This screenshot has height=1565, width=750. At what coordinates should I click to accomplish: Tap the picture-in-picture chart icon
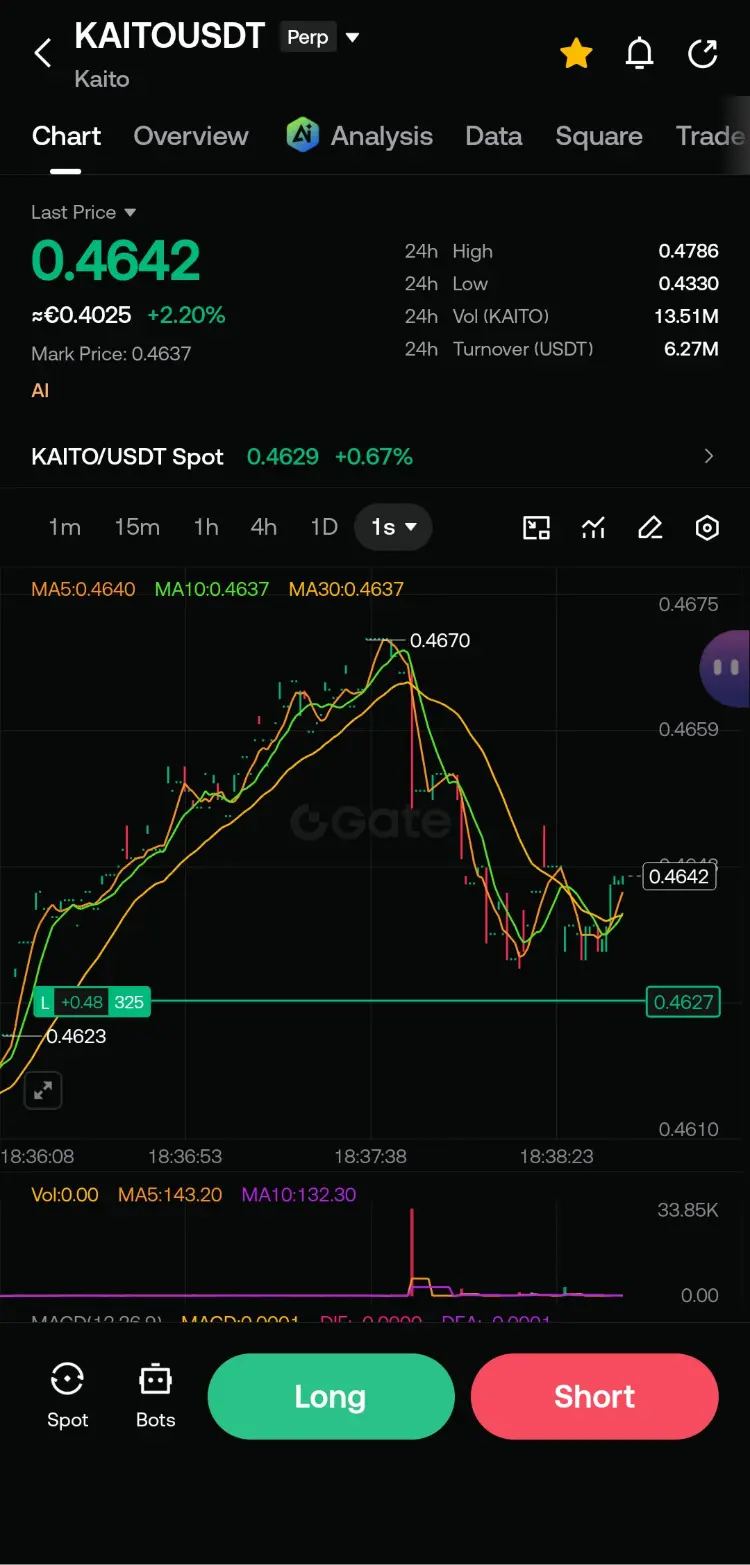coord(537,528)
